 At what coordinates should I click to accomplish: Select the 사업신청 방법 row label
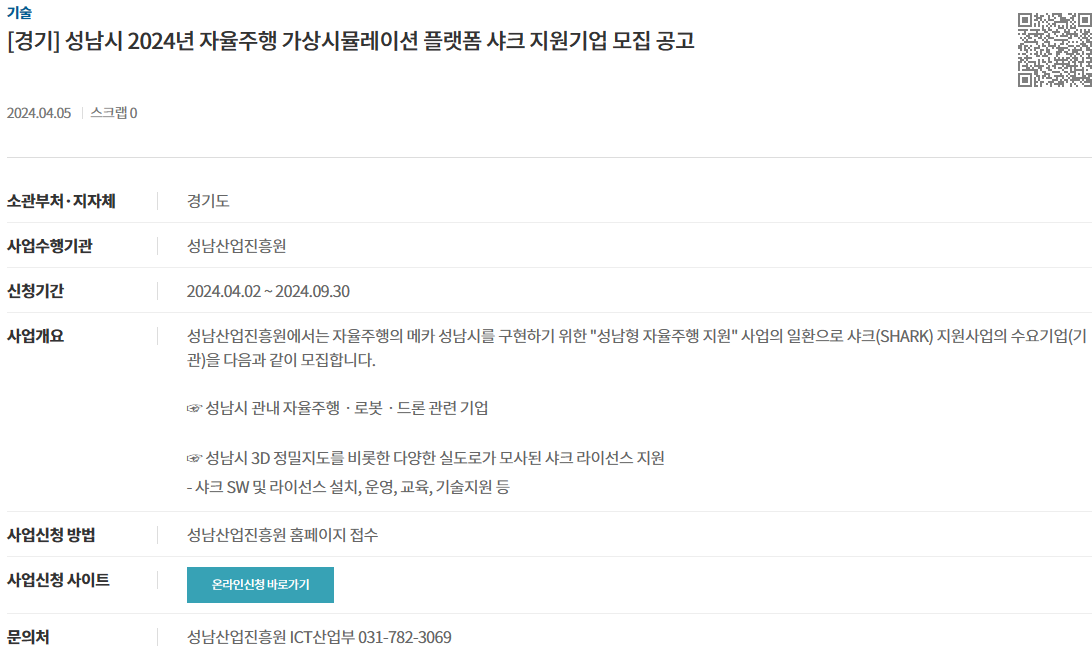point(51,535)
